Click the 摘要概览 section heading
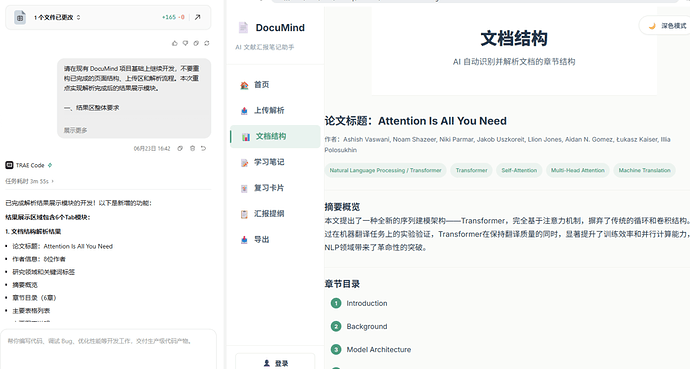 342,207
